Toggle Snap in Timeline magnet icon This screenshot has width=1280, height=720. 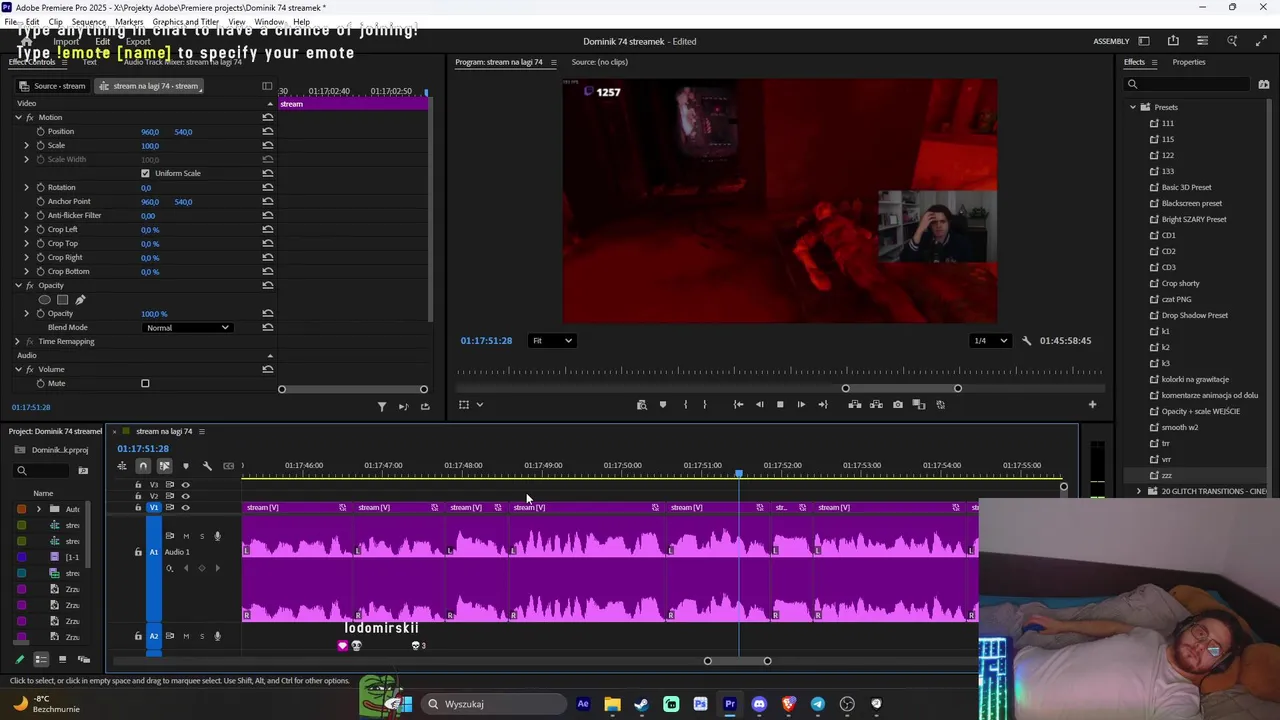[143, 466]
